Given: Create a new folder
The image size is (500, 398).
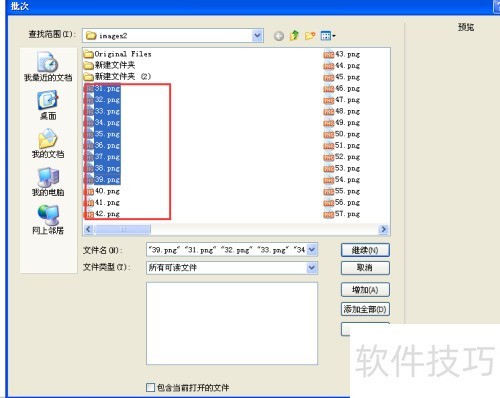Looking at the screenshot, I should [x=310, y=35].
